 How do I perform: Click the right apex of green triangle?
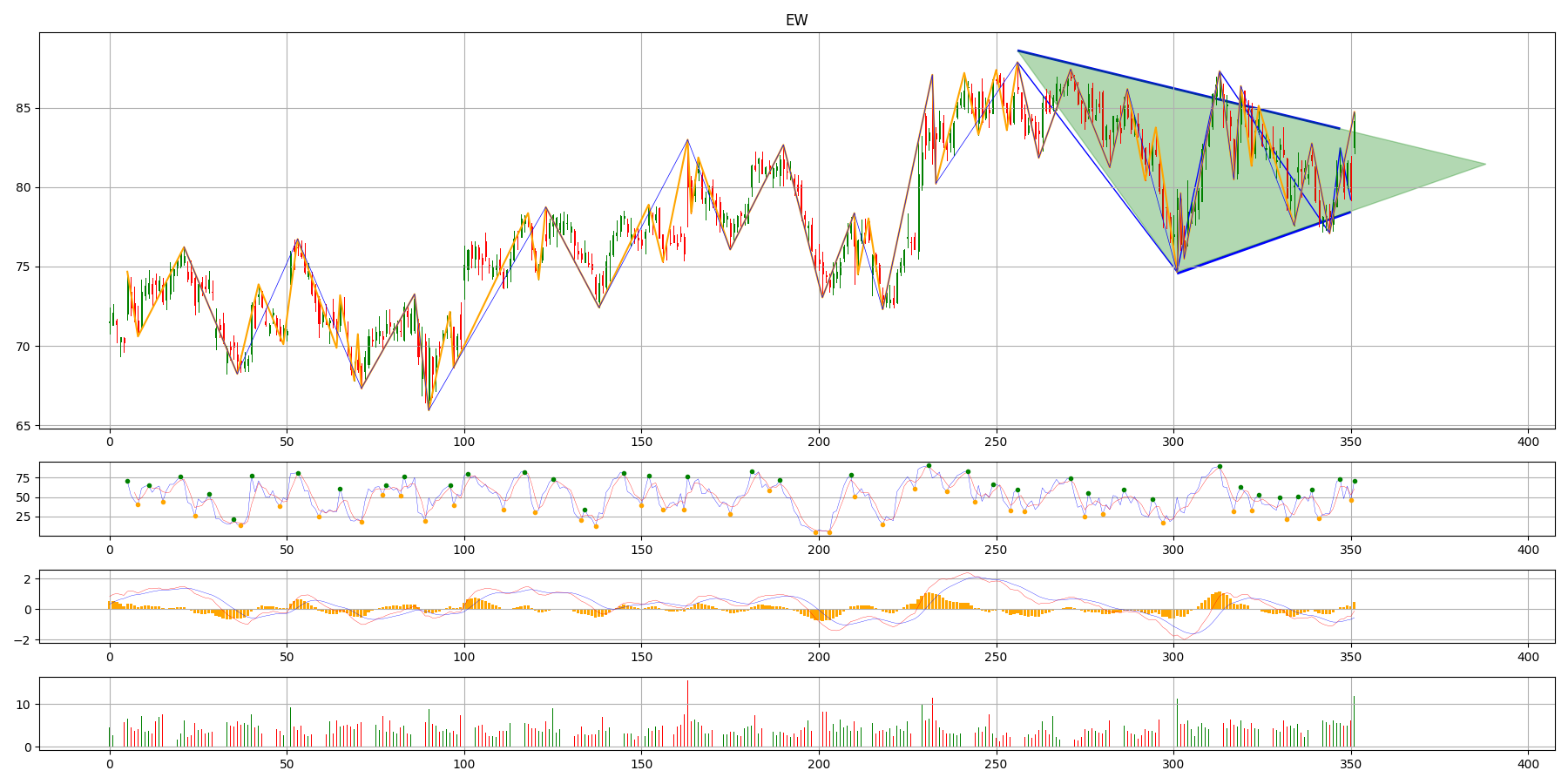[x=1484, y=165]
